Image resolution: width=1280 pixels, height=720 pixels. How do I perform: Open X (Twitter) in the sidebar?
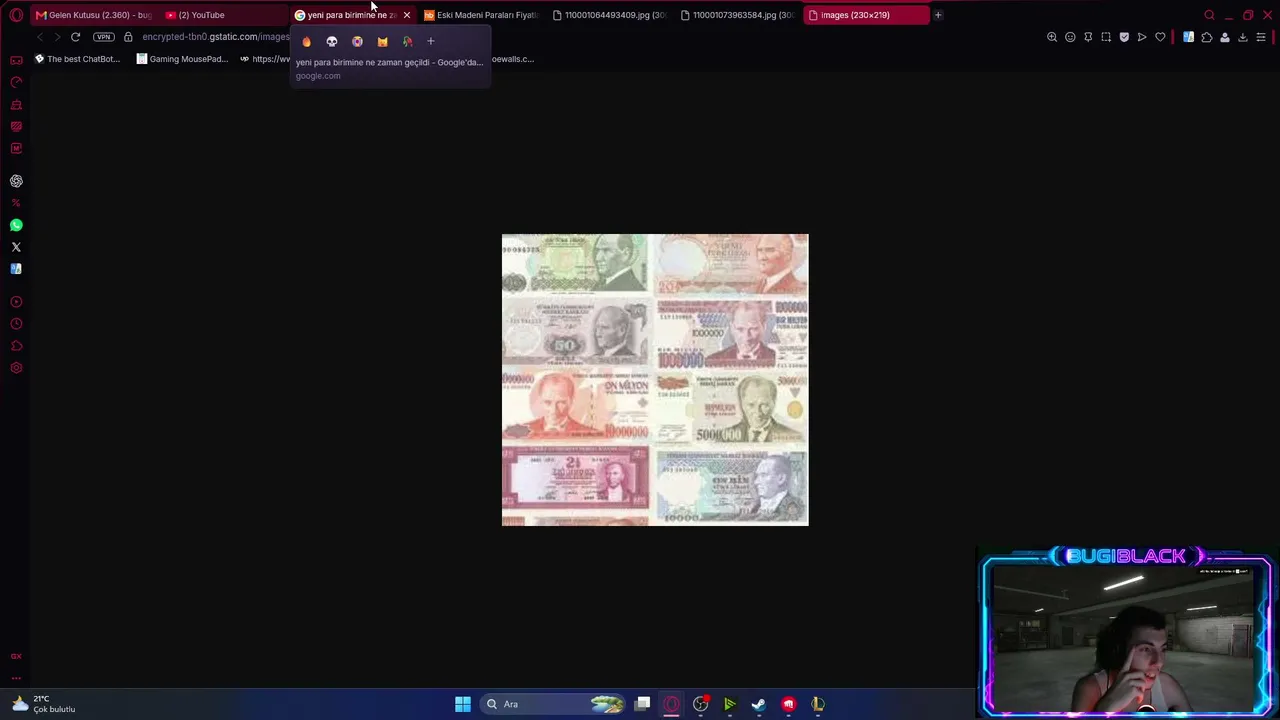[x=16, y=247]
